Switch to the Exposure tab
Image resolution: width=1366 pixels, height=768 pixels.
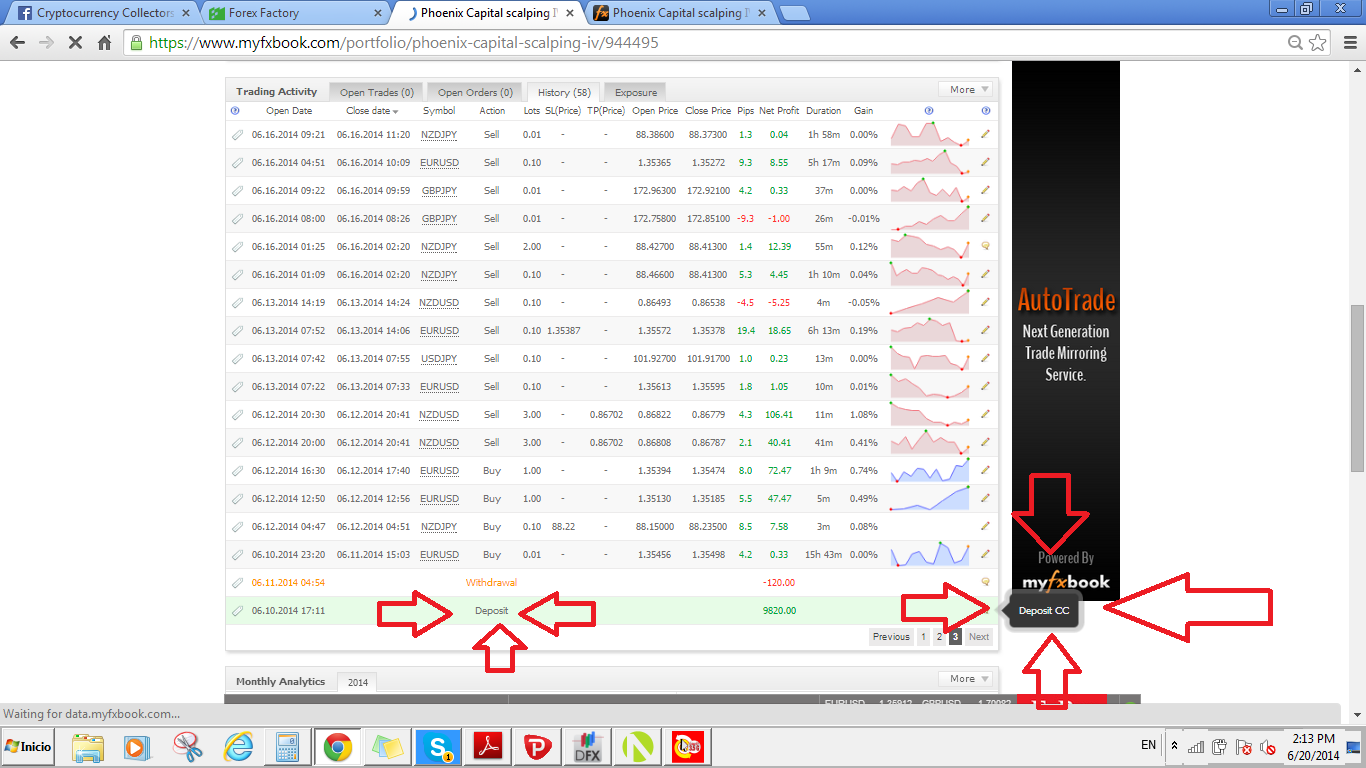(635, 93)
